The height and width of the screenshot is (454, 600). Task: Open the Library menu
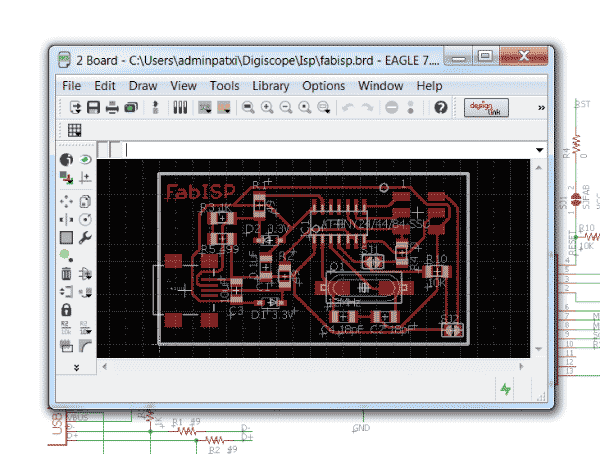pyautogui.click(x=271, y=86)
